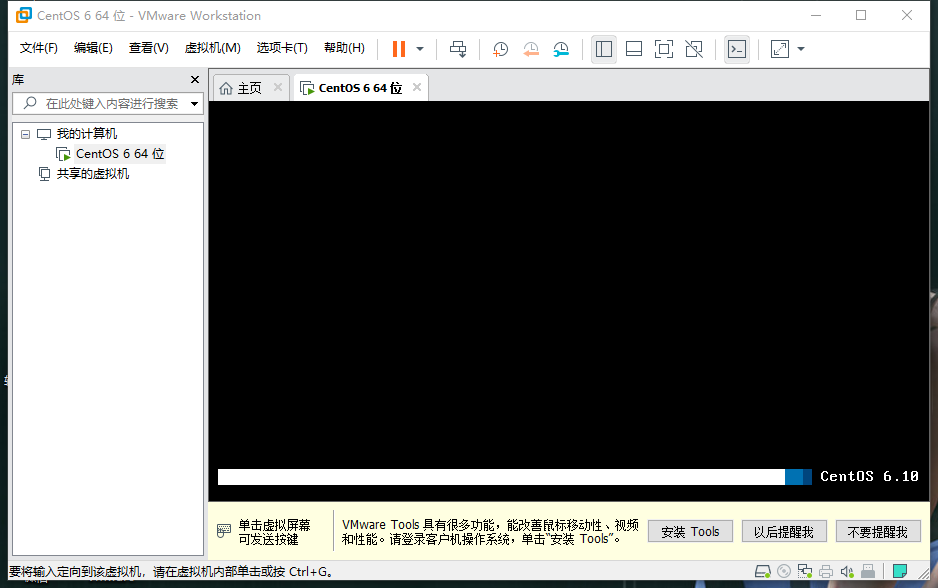
Task: Click the CentOS boot progress bar
Action: coord(514,477)
